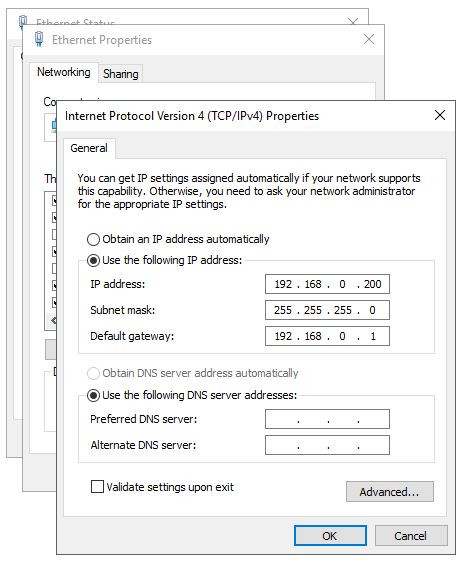Close the TCP/IPv4 Properties dialog

click(440, 115)
